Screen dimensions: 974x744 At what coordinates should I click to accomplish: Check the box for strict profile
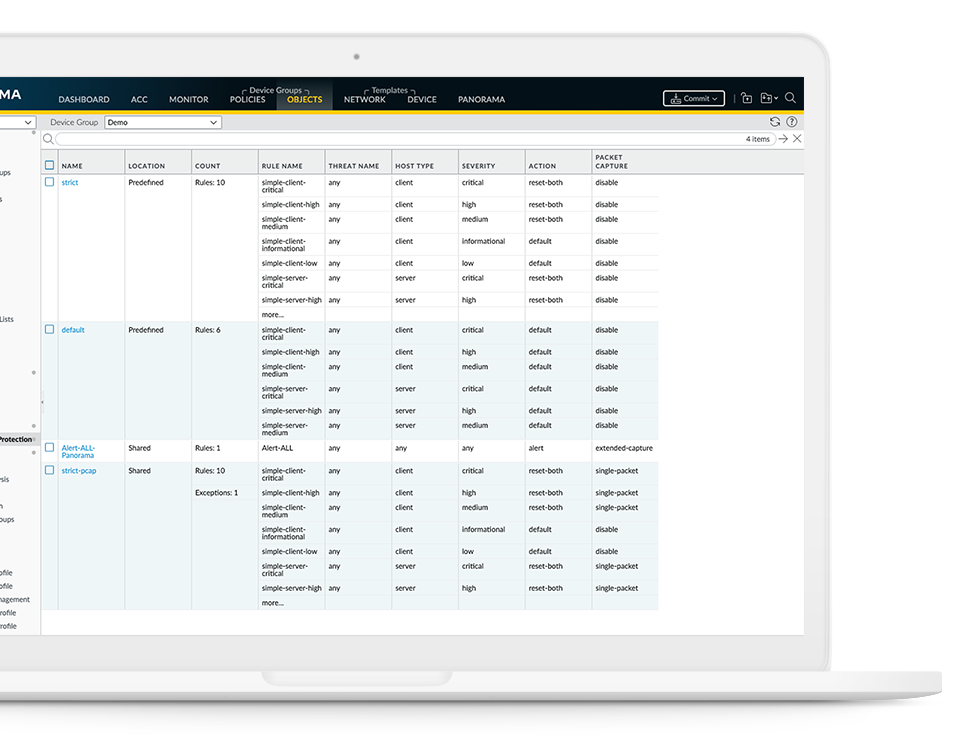click(x=50, y=183)
